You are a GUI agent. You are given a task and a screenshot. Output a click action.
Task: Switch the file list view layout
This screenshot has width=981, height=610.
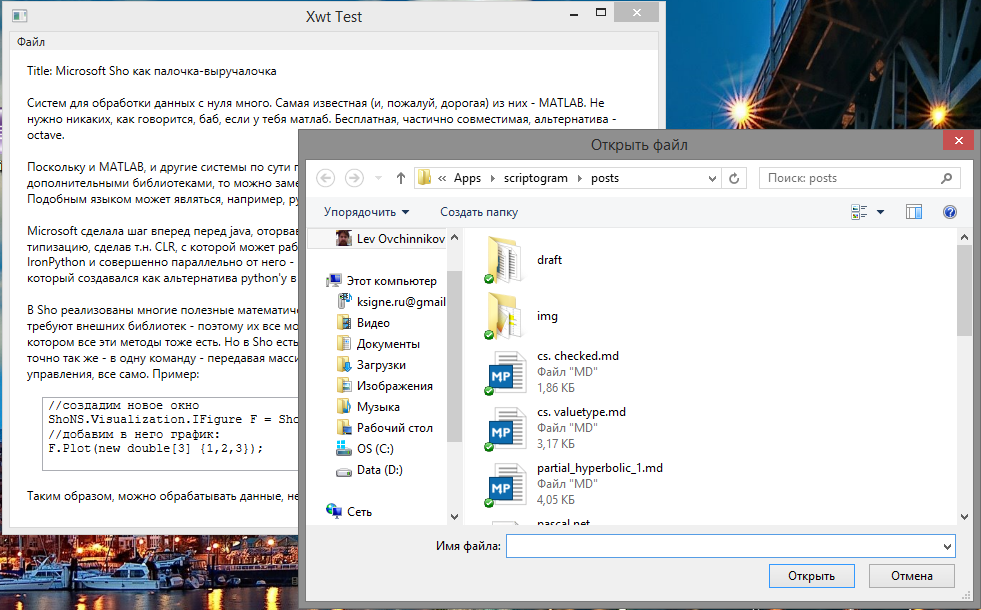857,211
